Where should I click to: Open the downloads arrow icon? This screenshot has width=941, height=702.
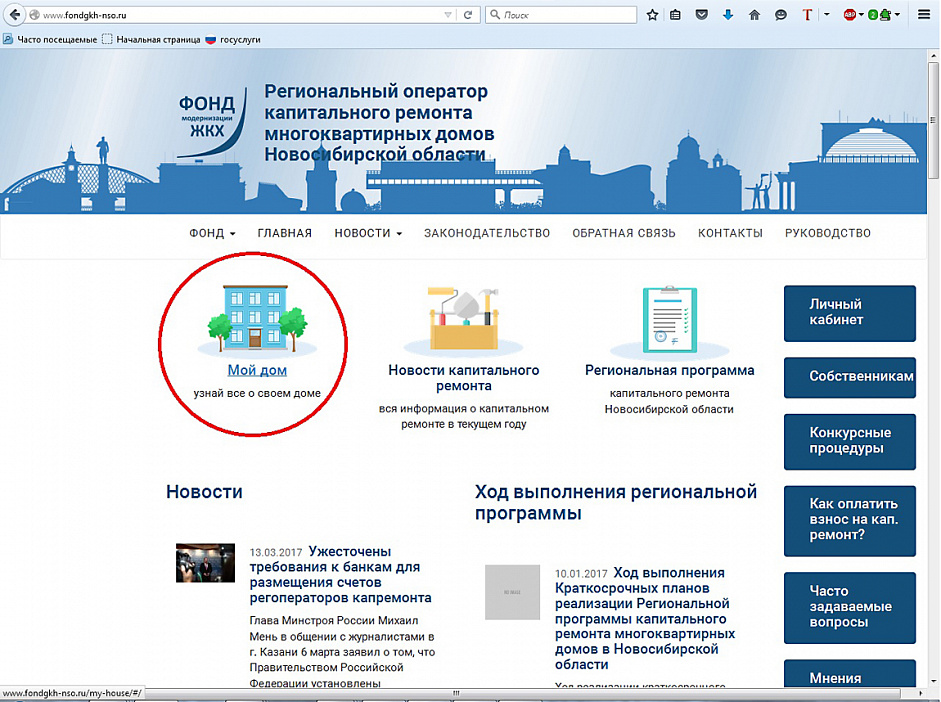click(x=728, y=15)
